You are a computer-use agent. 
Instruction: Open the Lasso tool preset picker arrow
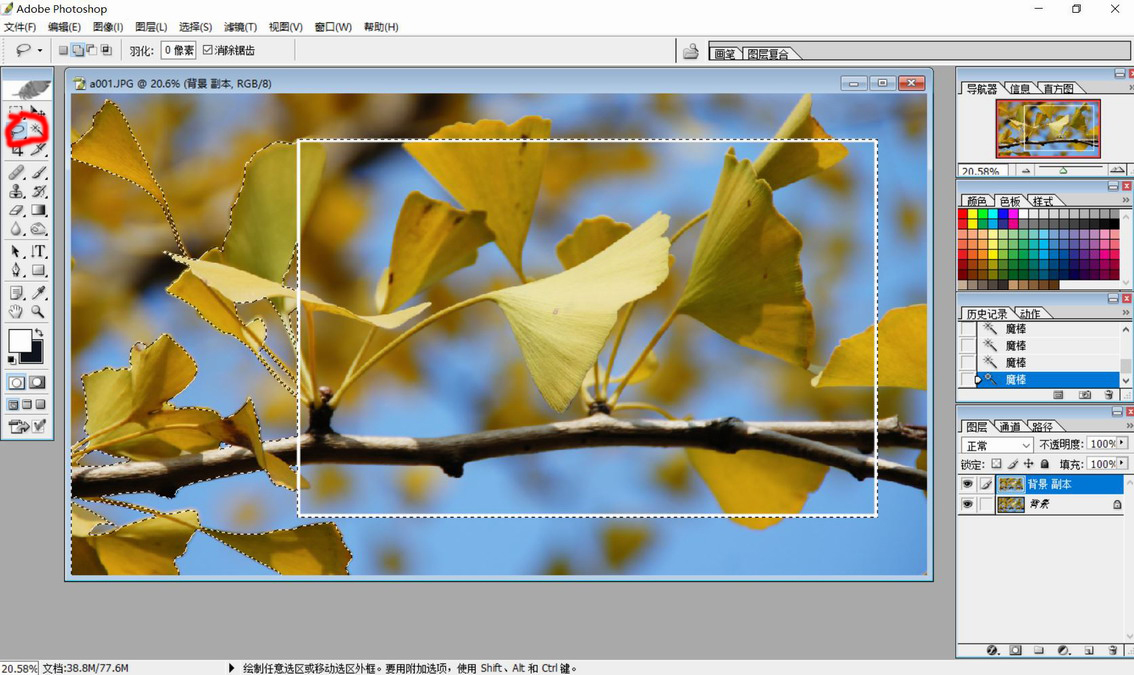(x=40, y=50)
